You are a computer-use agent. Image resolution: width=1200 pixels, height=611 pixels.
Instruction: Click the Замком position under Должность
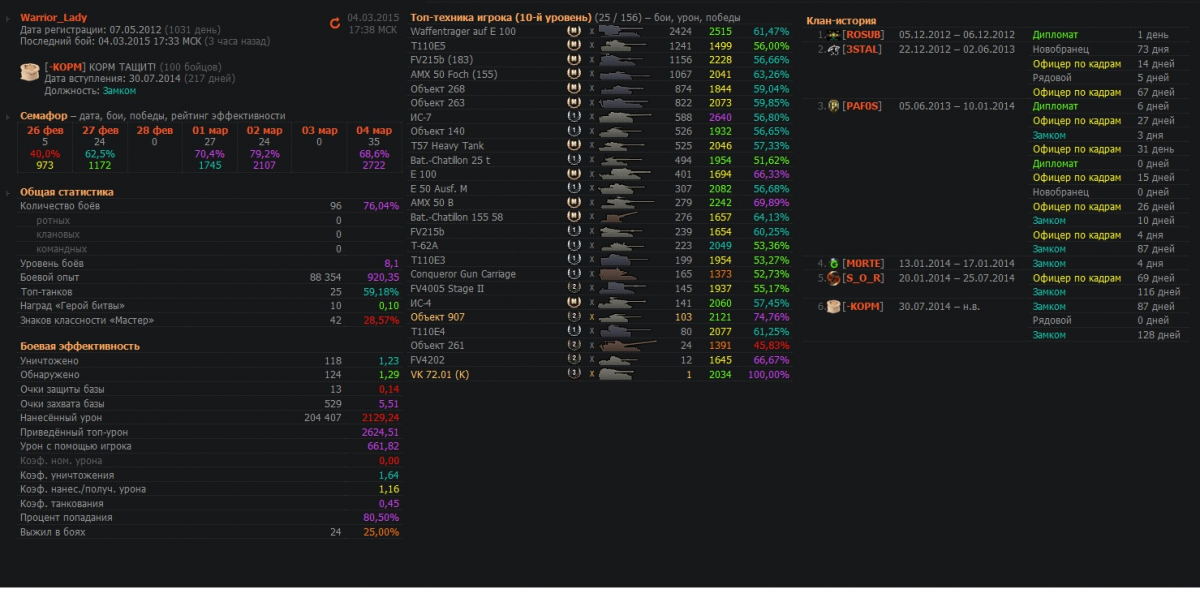click(x=119, y=90)
